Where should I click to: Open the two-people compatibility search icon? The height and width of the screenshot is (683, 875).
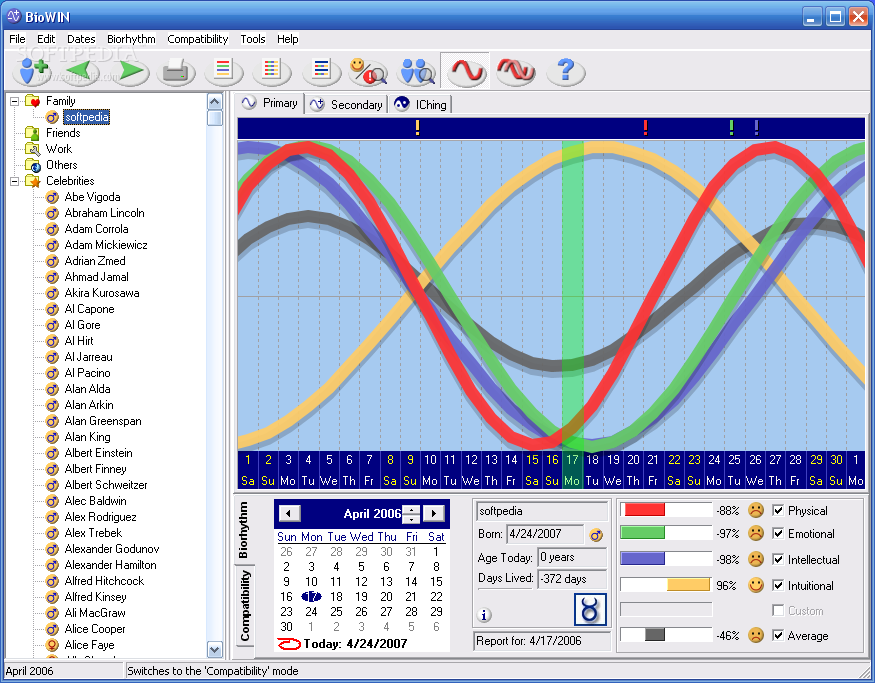[x=417, y=71]
